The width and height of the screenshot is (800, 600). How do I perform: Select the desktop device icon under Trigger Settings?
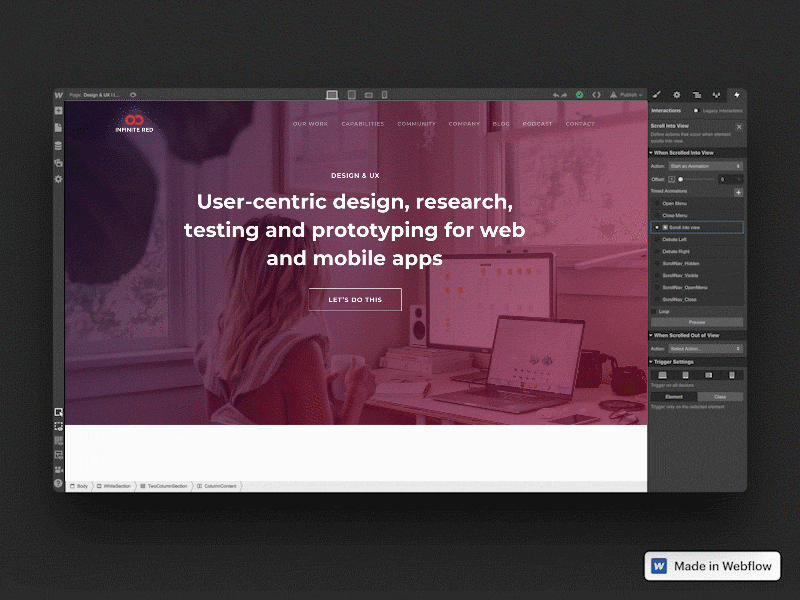(662, 374)
